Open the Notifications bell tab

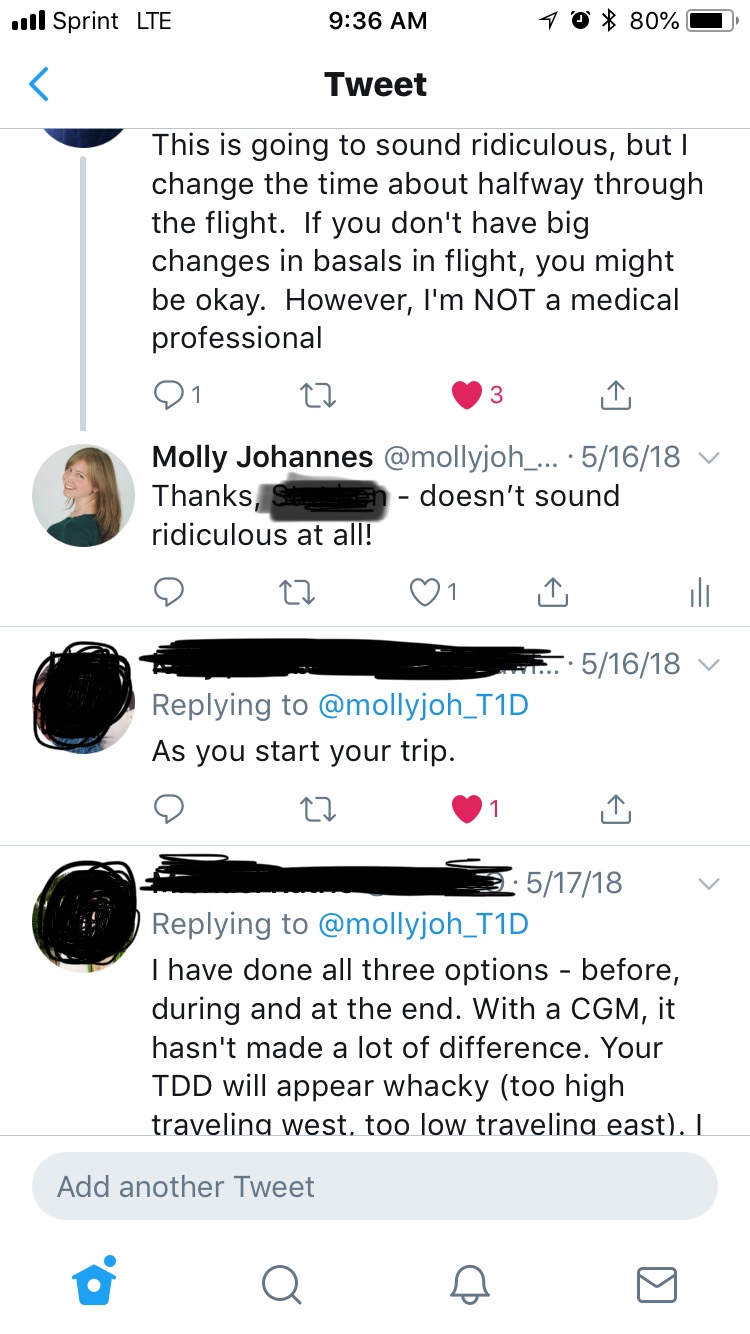469,1283
